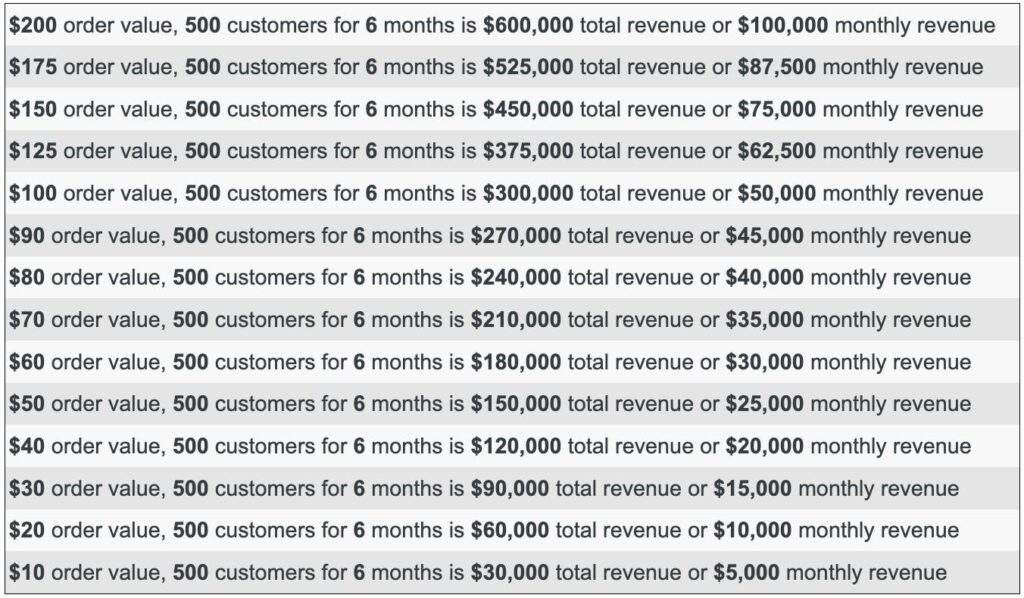Click the $180,000 total revenue figure
Viewport: 1024px width, 598px height.
click(x=516, y=362)
